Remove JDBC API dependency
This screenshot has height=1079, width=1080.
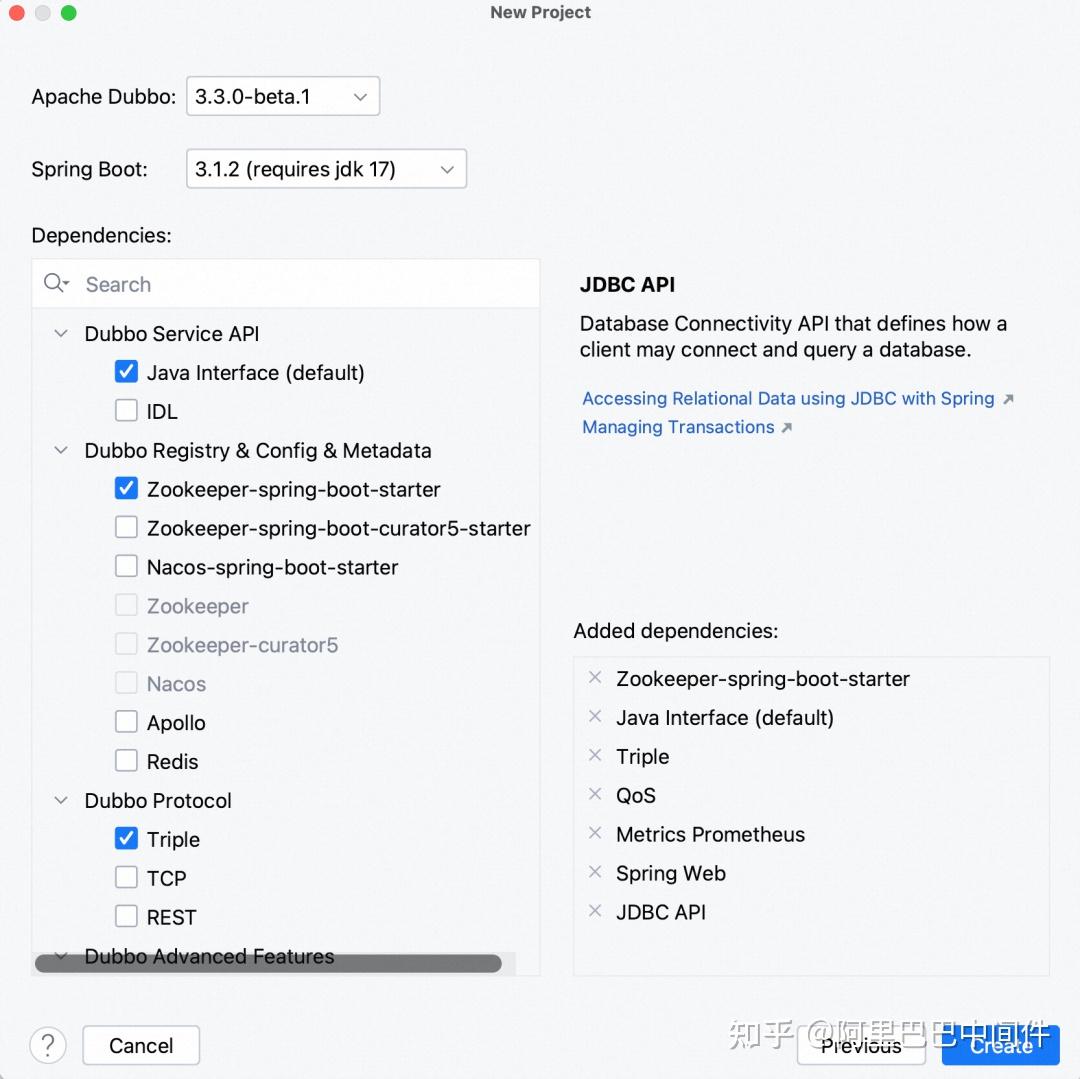click(x=595, y=912)
